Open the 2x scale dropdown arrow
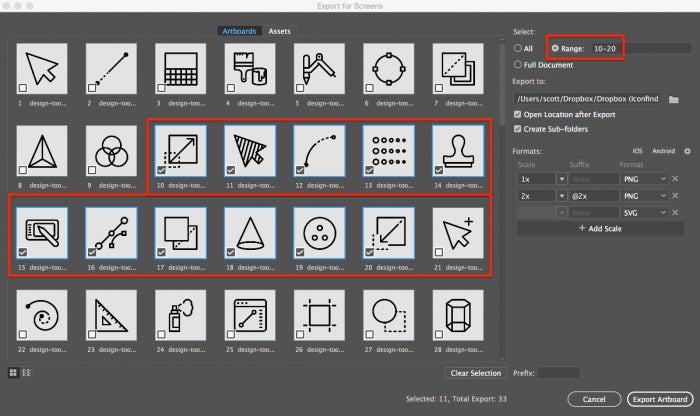The height and width of the screenshot is (416, 700). [x=562, y=196]
